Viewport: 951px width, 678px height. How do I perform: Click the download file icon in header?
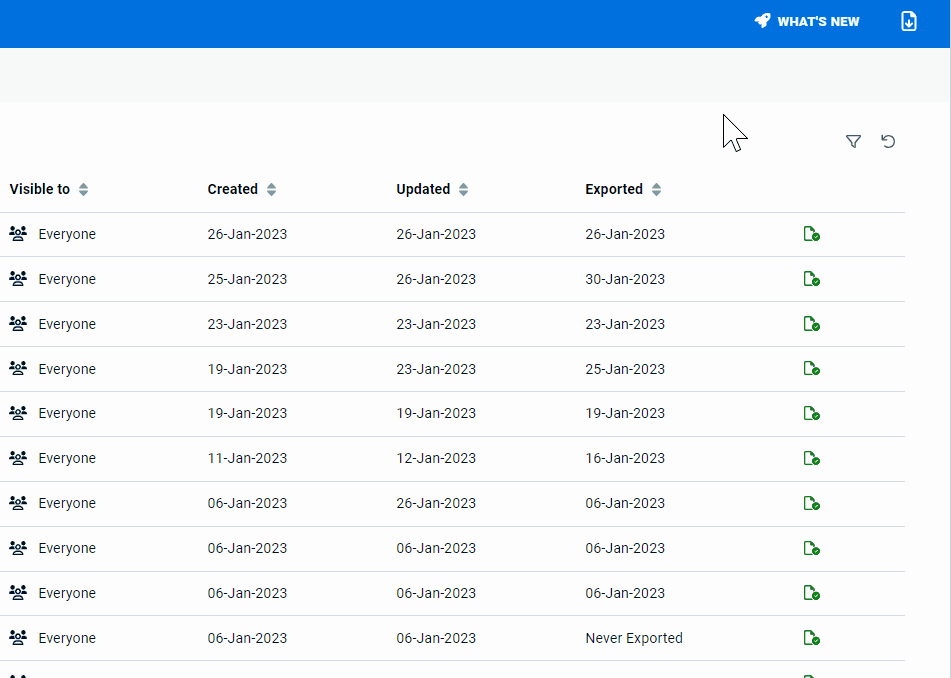pos(909,21)
